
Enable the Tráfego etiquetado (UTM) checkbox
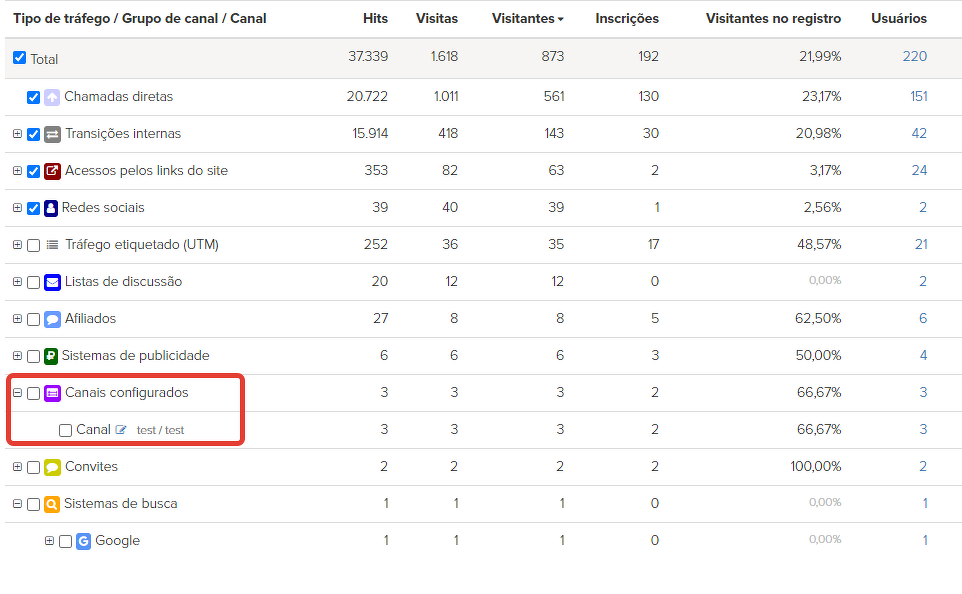(34, 245)
